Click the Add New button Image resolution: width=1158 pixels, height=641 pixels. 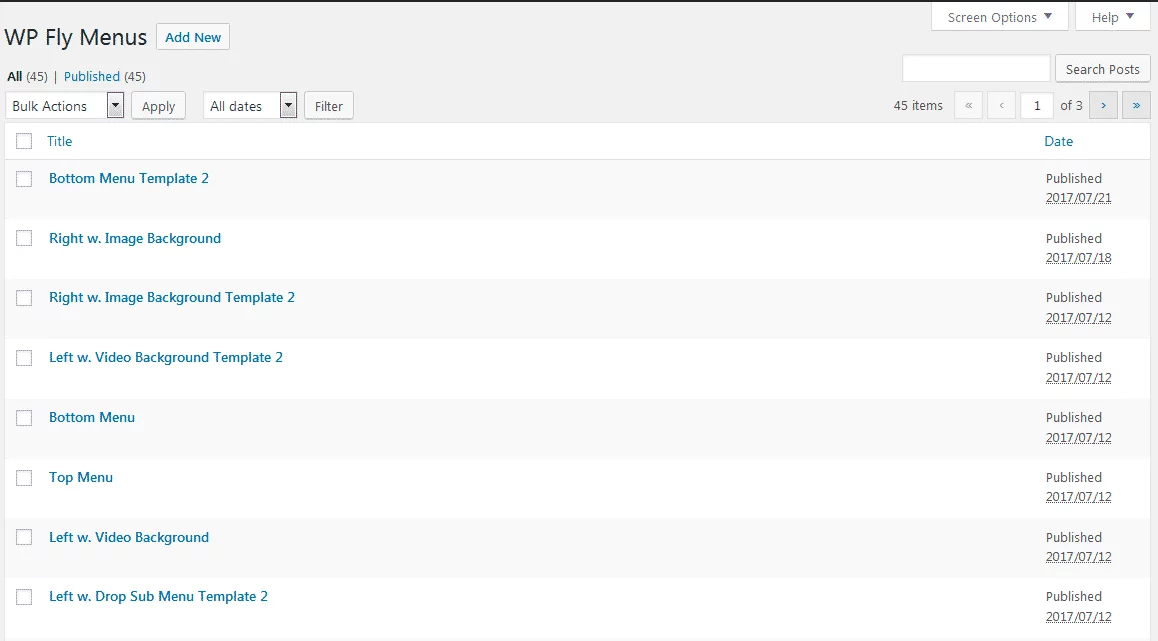[x=192, y=36]
